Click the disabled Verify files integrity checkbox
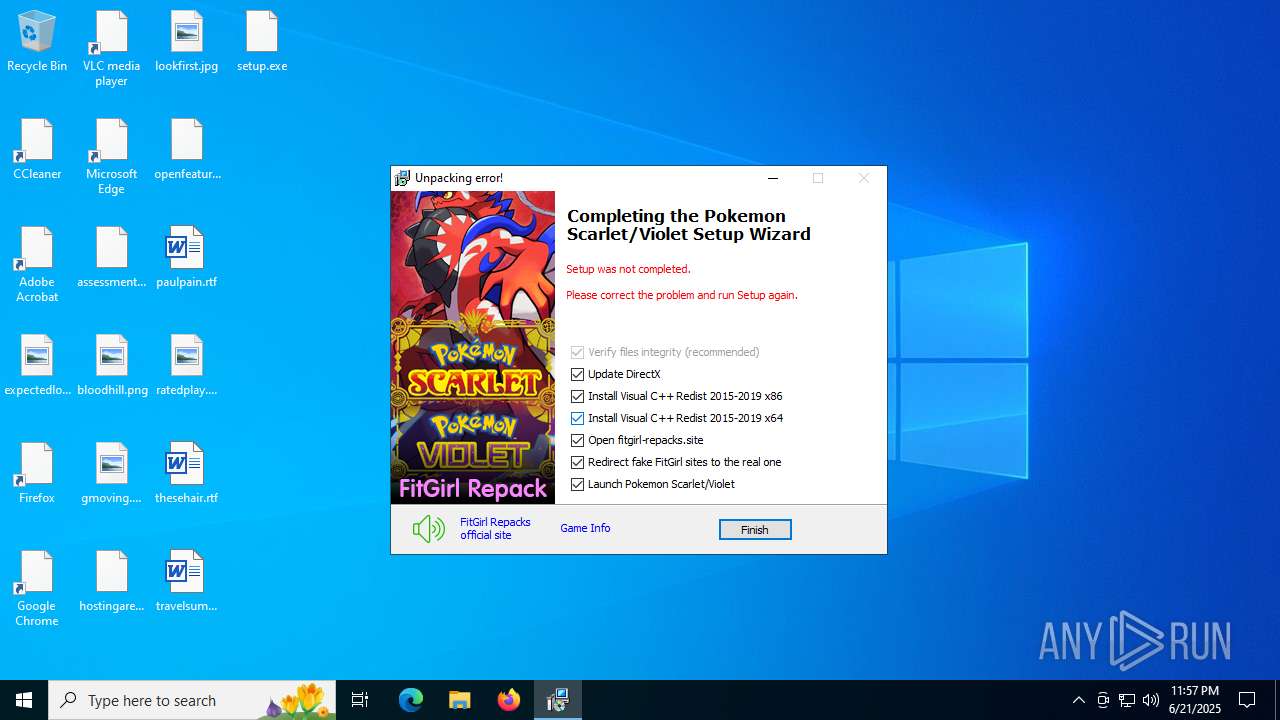The image size is (1280, 720). (577, 352)
